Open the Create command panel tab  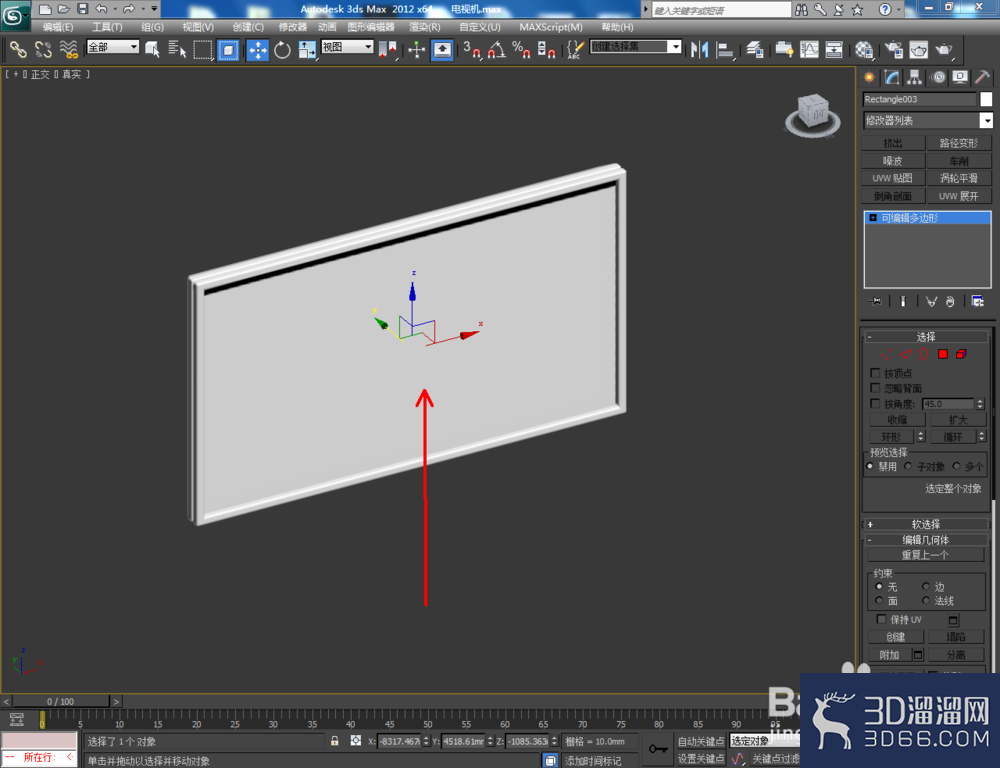[869, 77]
